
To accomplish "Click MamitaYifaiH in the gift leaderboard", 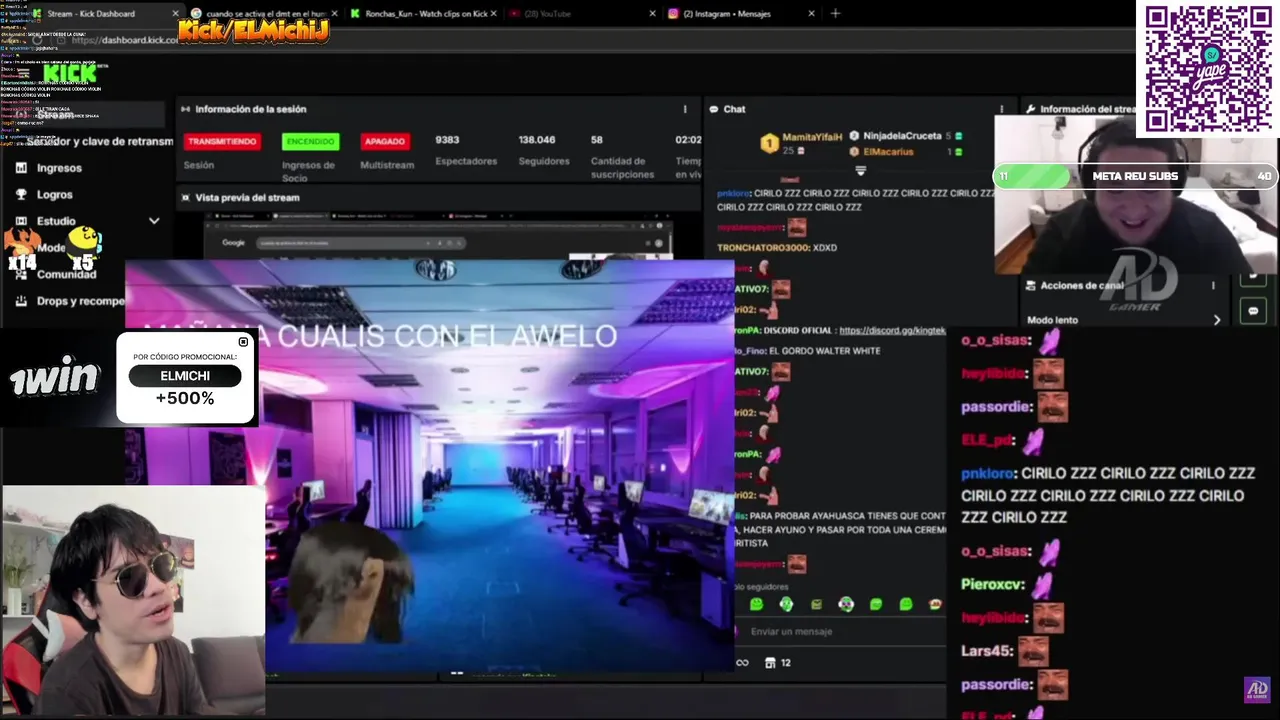I will (x=812, y=136).
